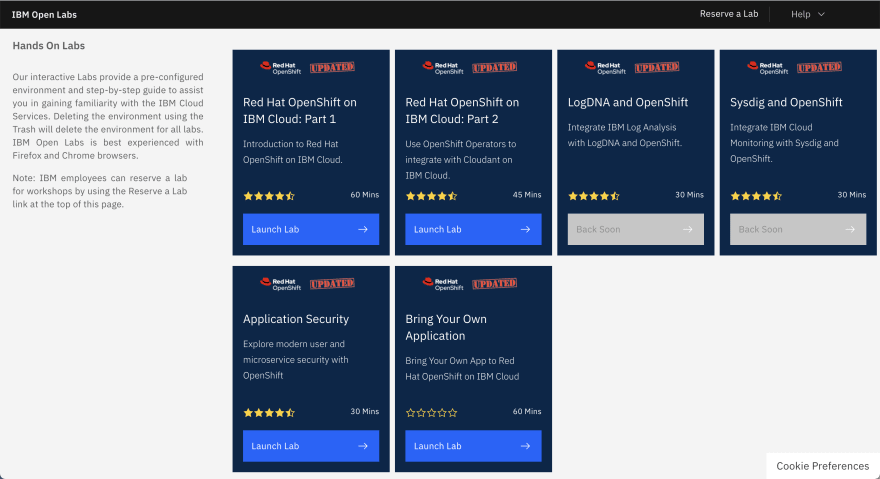880x479 pixels.
Task: Click the UPDATED stamp on Part 2 card
Action: [494, 67]
